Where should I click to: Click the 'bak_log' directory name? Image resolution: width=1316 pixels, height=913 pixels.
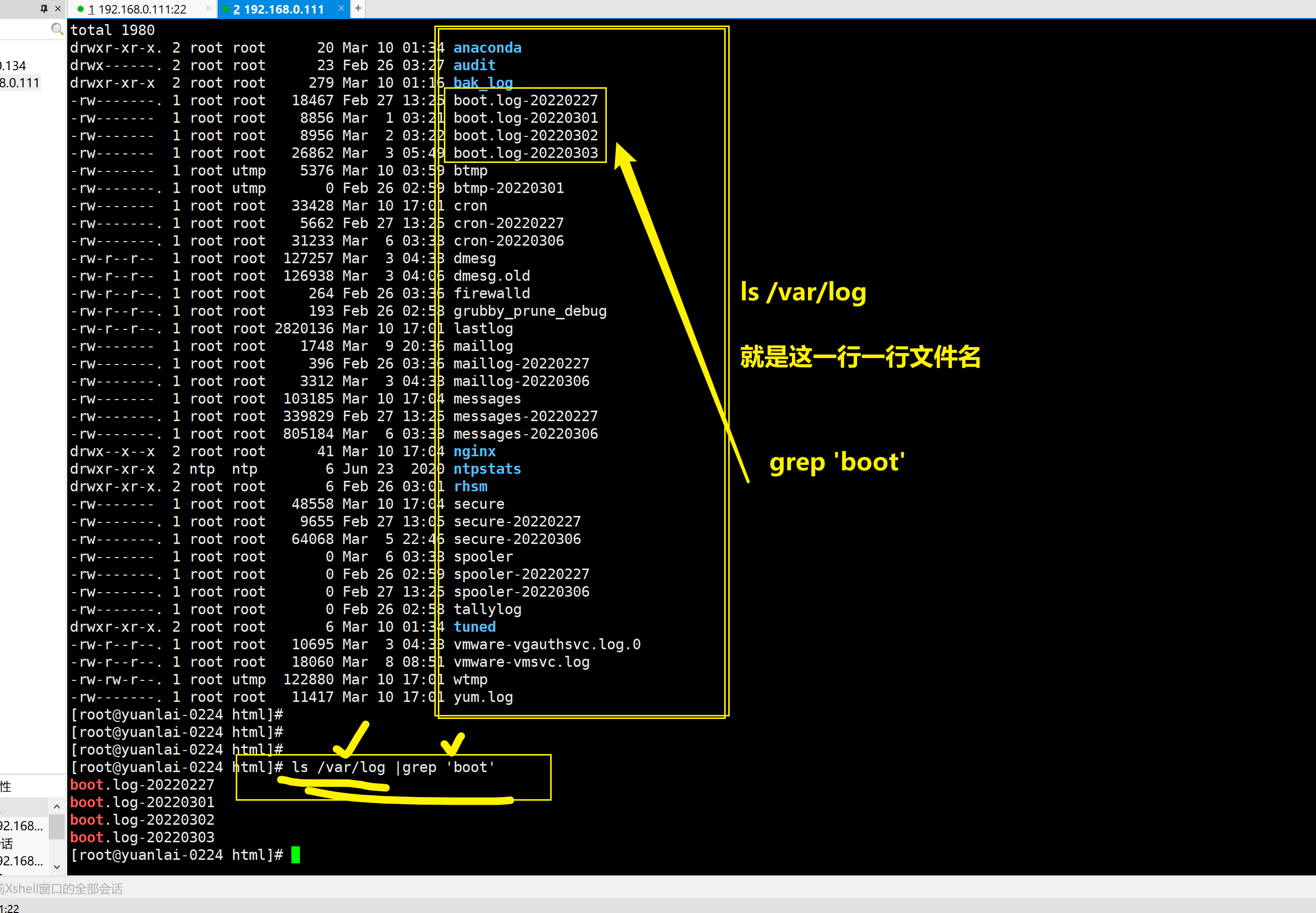pos(483,83)
